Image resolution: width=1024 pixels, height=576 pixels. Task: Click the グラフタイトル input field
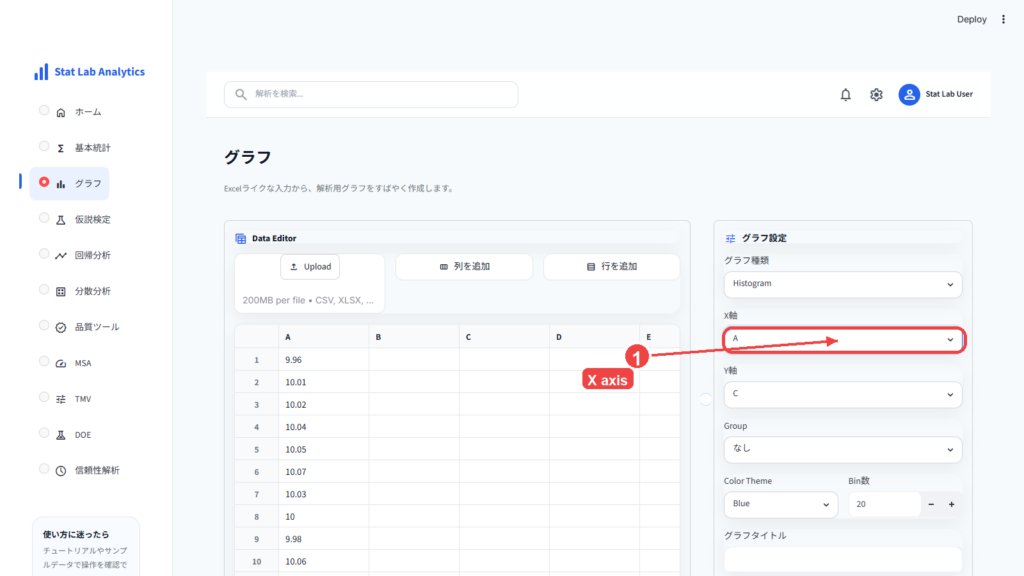[842, 560]
